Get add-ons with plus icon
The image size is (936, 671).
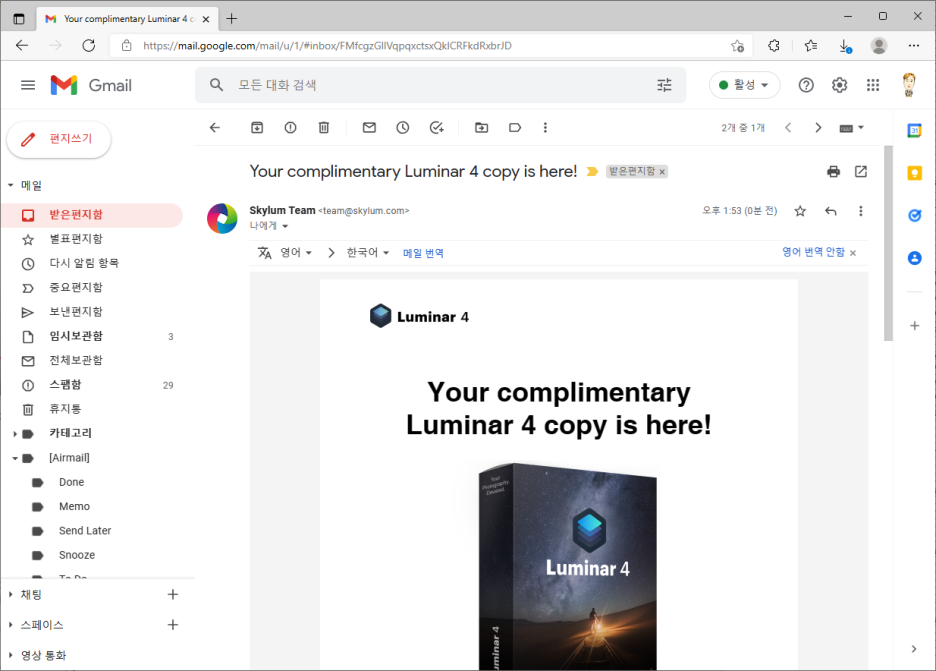(914, 326)
